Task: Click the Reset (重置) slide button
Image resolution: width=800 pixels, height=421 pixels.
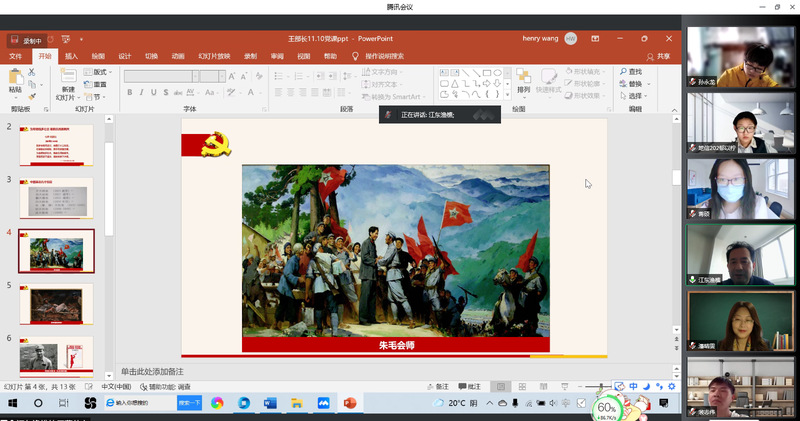Action: pyautogui.click(x=98, y=84)
